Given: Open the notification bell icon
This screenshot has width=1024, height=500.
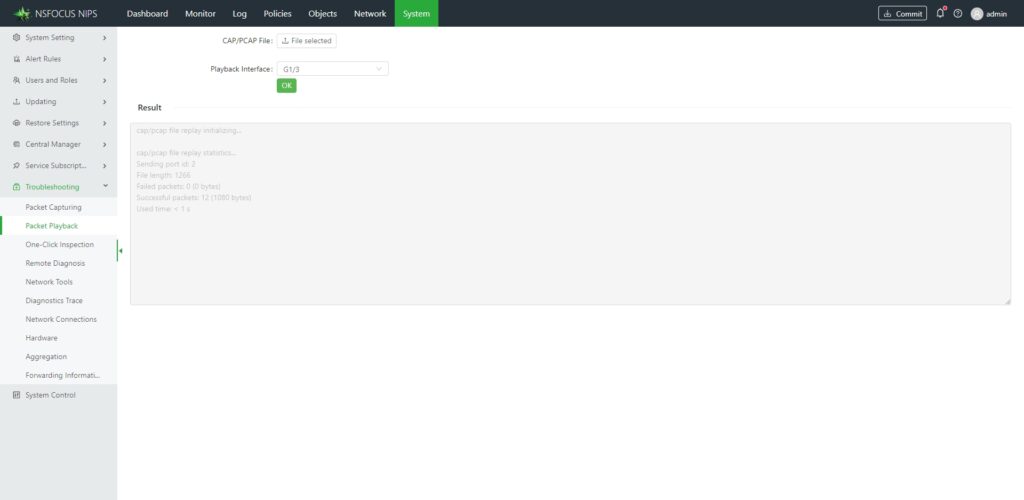Looking at the screenshot, I should coord(940,13).
